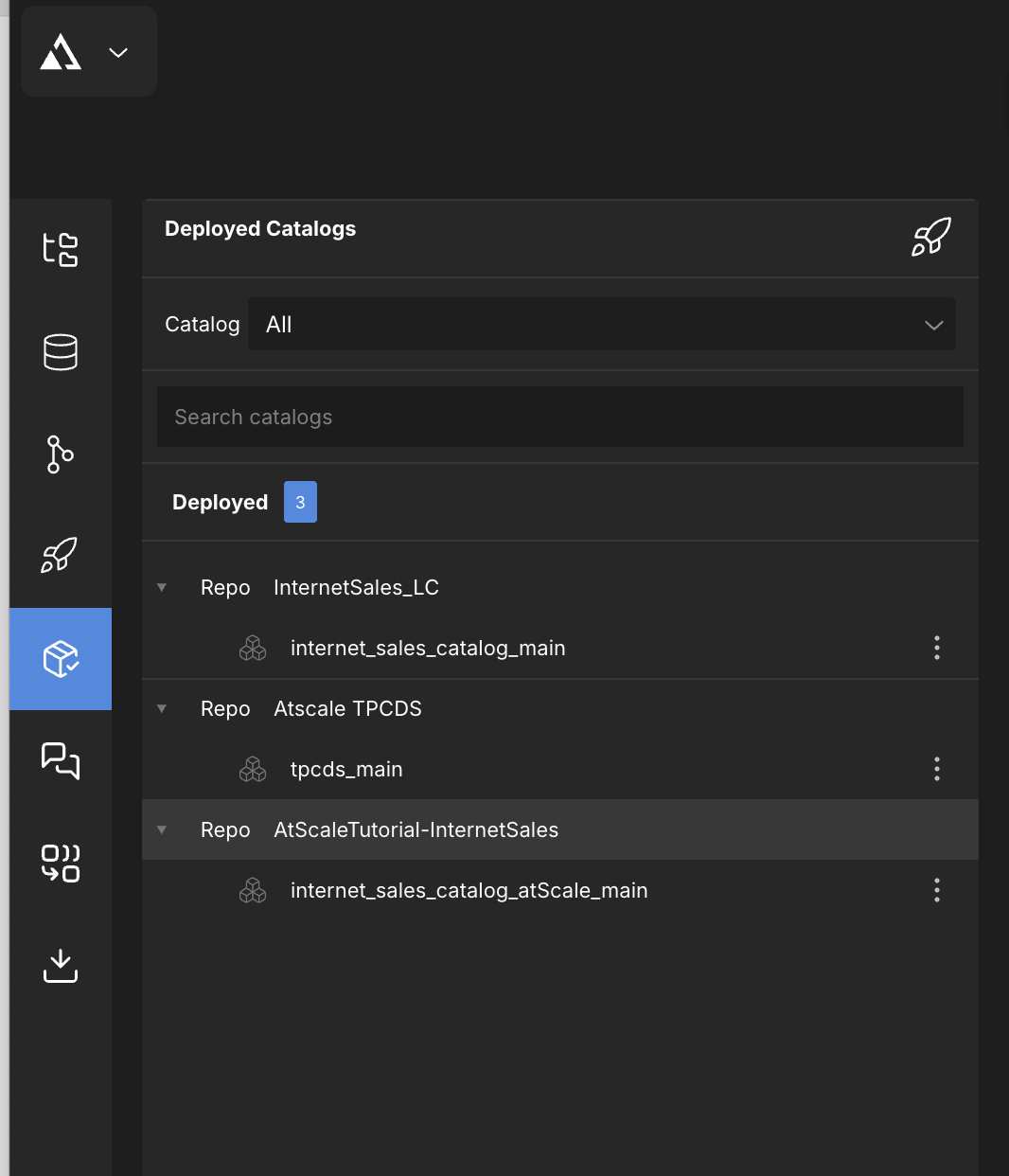Select the internet_sales_catalog_atScale_main catalog
Viewport: 1009px width, 1176px height.
(469, 890)
